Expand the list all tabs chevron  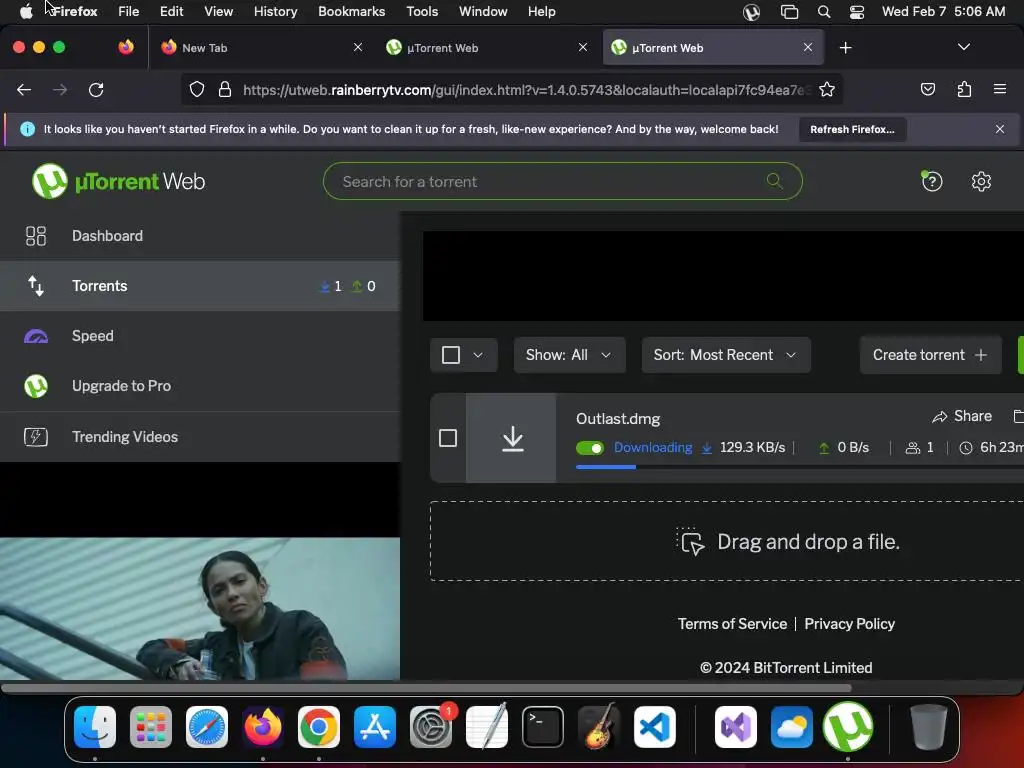pos(963,47)
